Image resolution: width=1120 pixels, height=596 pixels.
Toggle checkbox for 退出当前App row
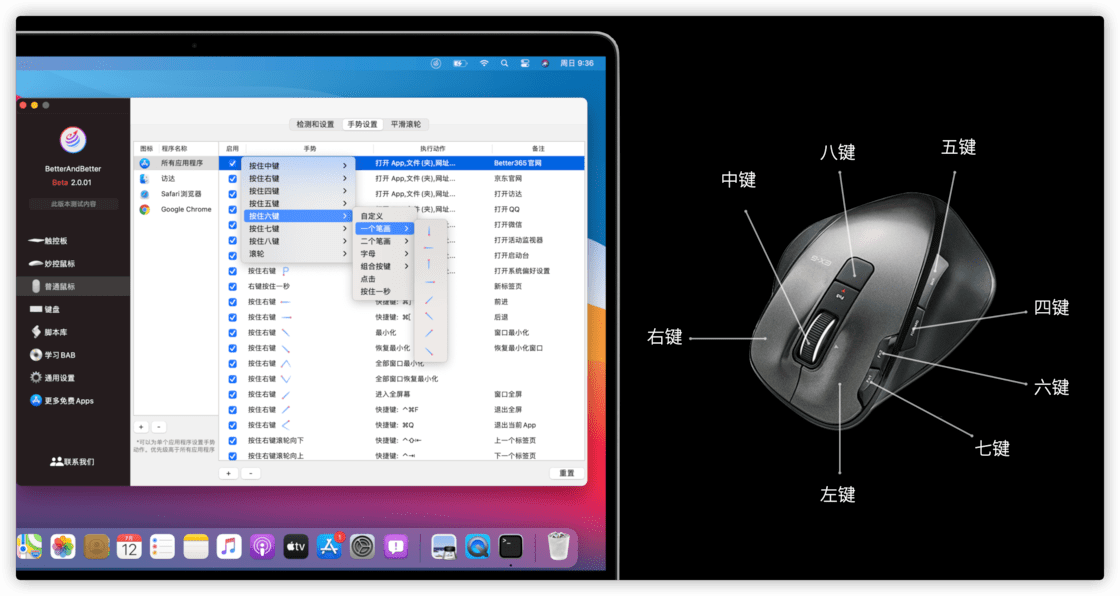point(232,425)
